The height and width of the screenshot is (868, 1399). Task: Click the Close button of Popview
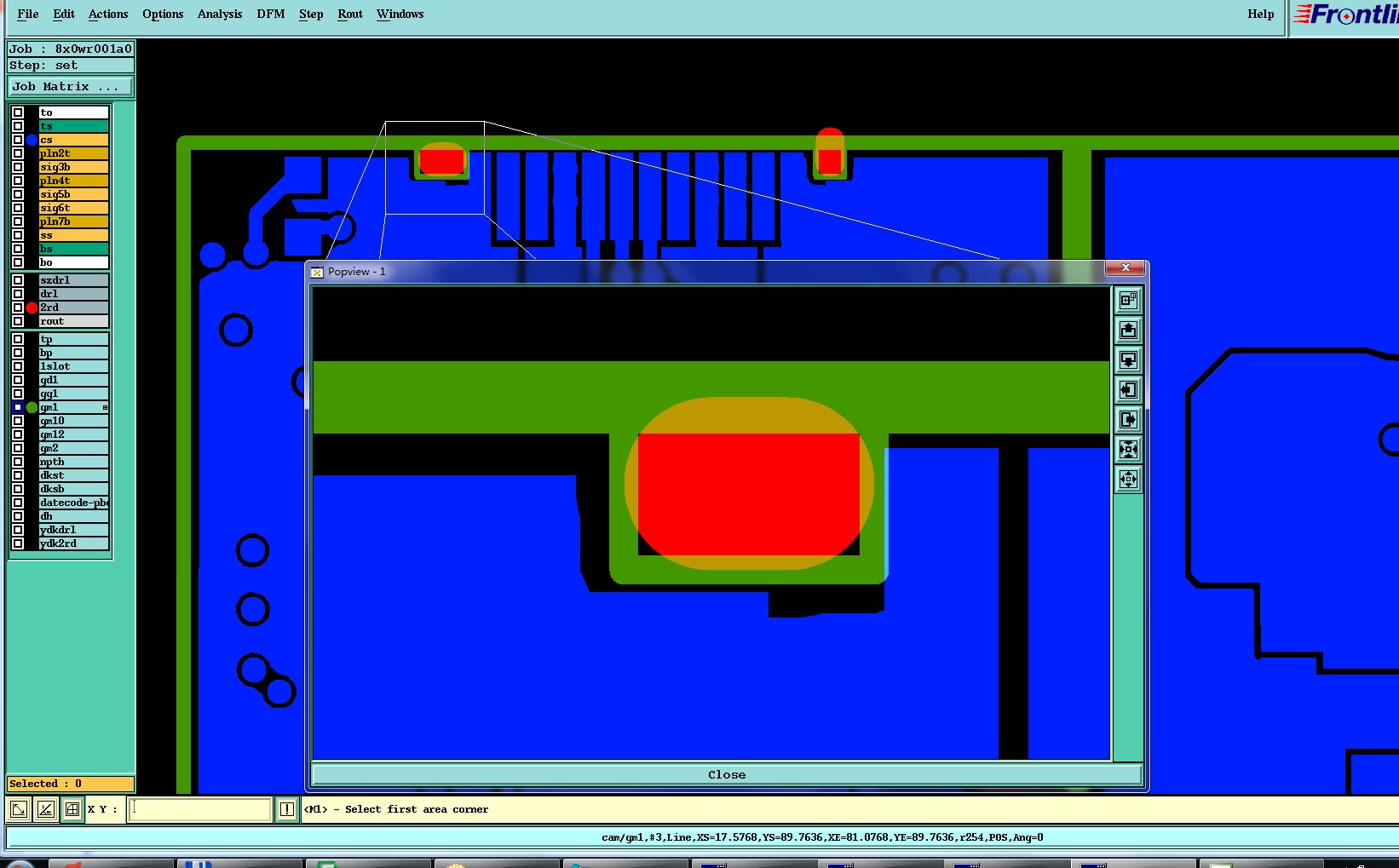727,774
